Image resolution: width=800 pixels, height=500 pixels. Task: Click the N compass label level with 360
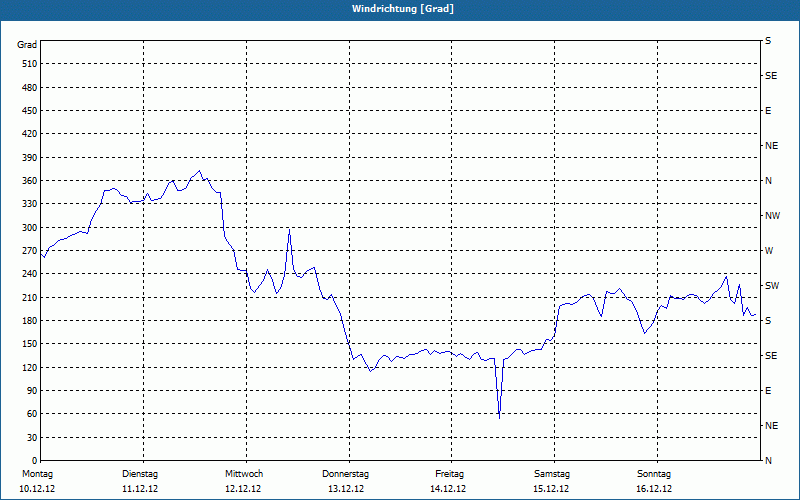point(768,181)
